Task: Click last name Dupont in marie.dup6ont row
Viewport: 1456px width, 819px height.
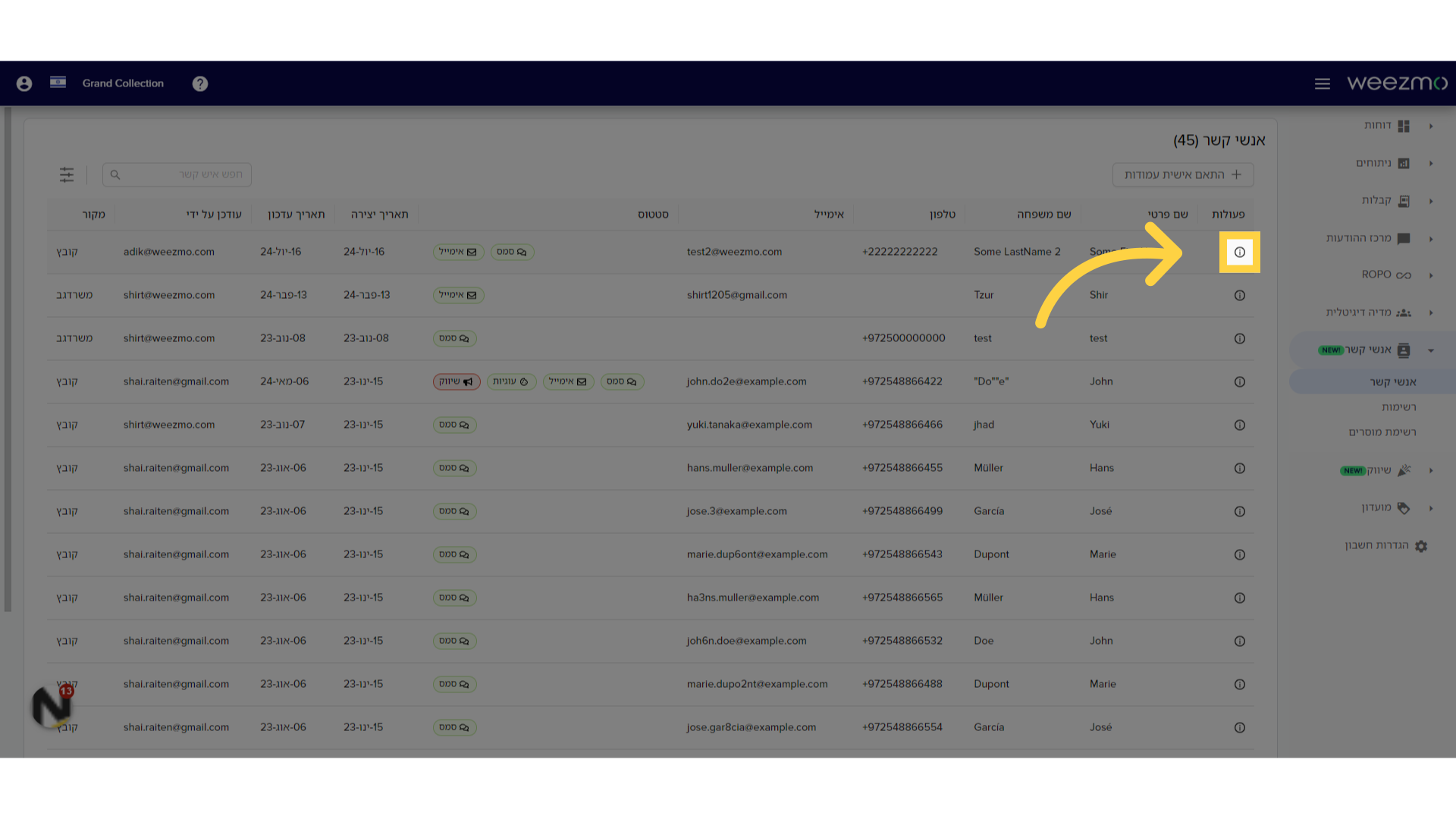Action: tap(991, 554)
